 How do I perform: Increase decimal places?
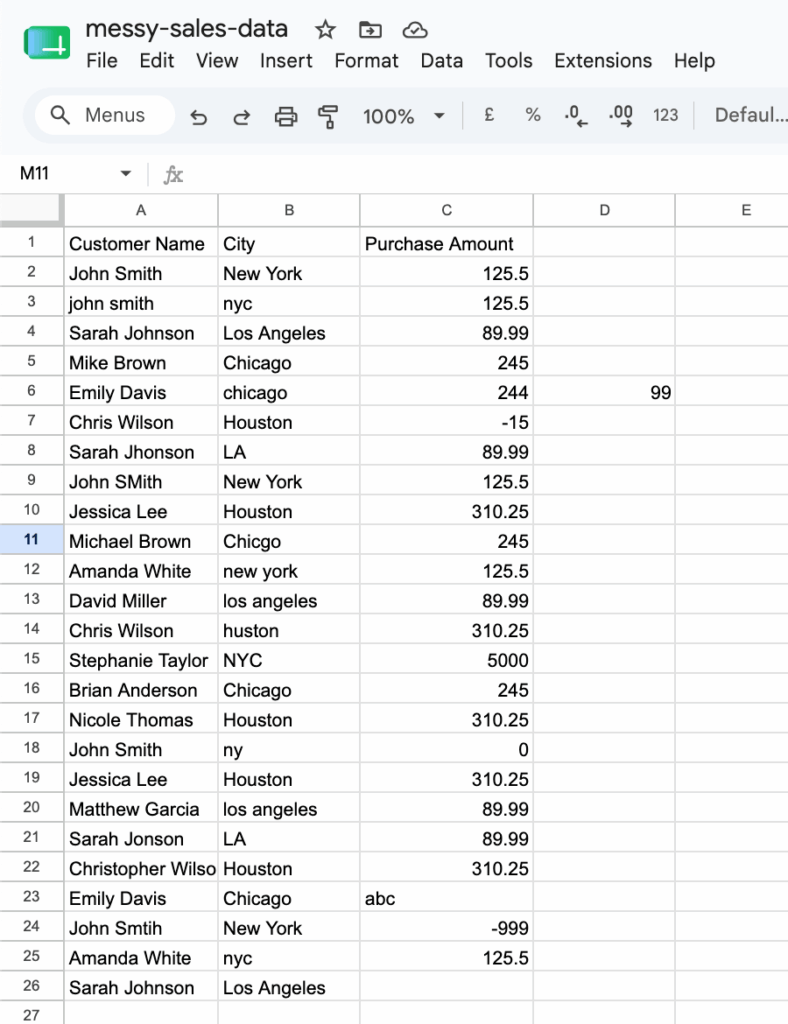pyautogui.click(x=621, y=116)
